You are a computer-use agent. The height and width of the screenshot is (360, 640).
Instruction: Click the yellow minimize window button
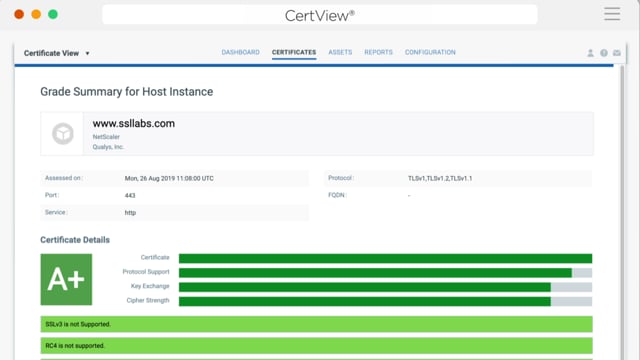click(36, 14)
